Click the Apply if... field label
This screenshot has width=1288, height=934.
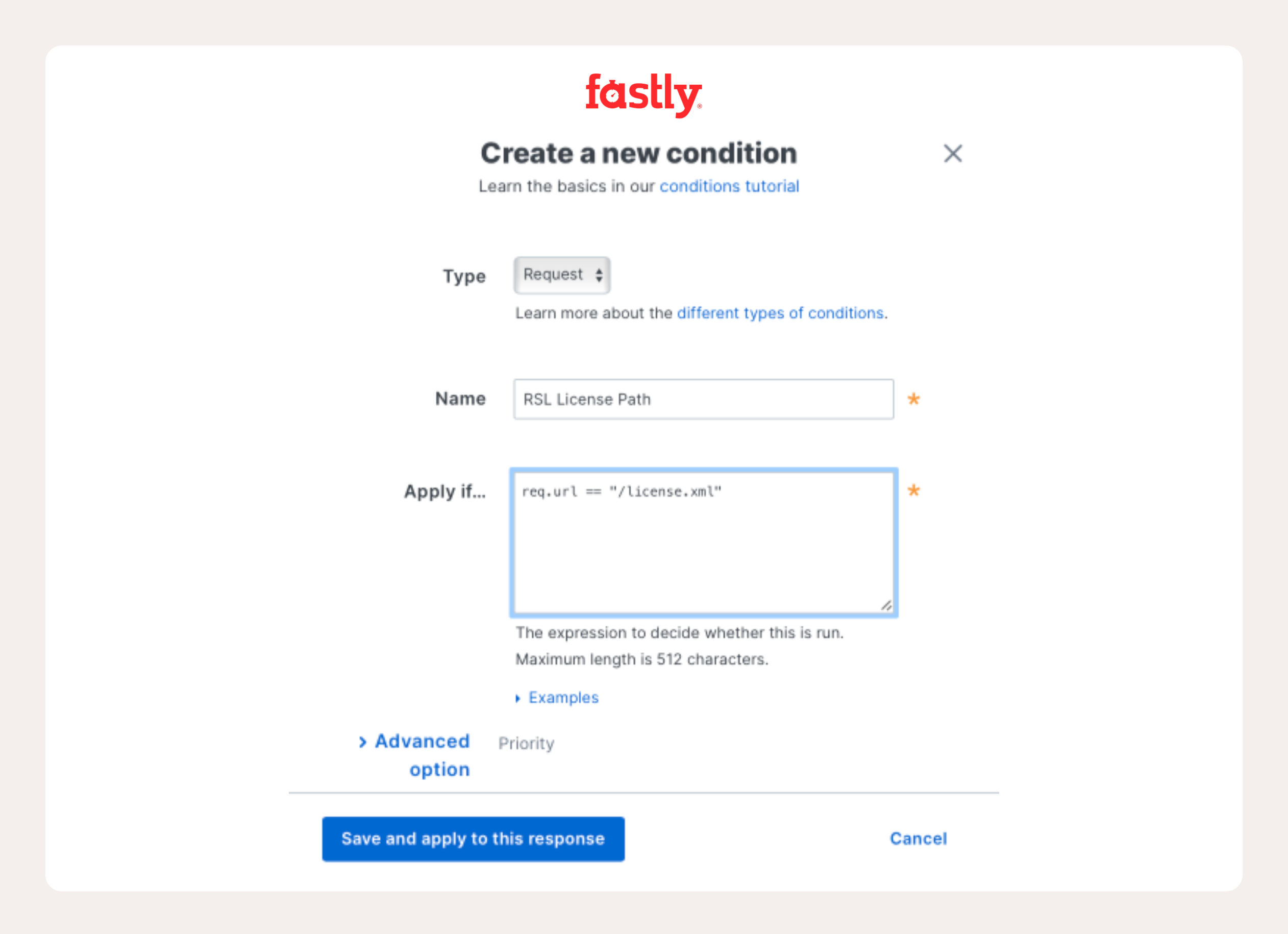[444, 492]
